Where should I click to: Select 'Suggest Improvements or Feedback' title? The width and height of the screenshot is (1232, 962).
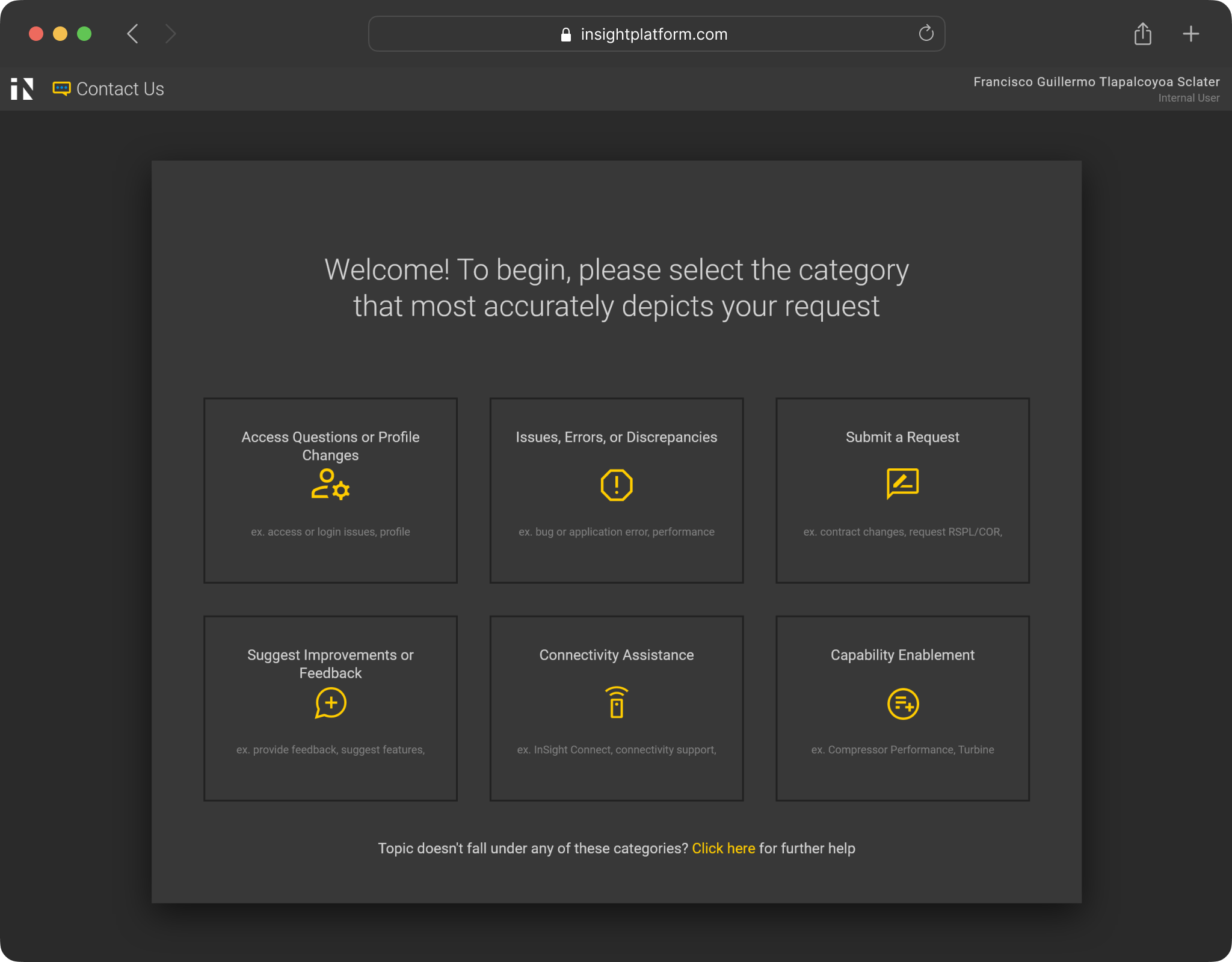coord(330,664)
